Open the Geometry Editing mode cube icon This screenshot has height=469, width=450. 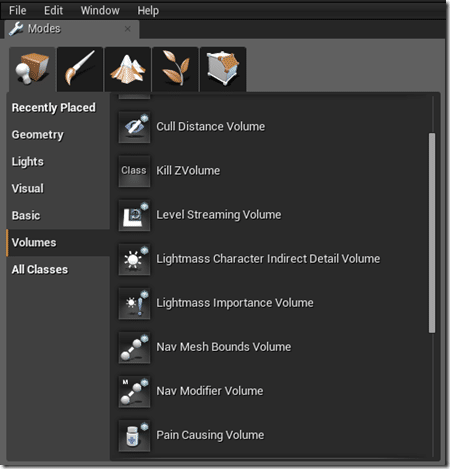coord(223,69)
